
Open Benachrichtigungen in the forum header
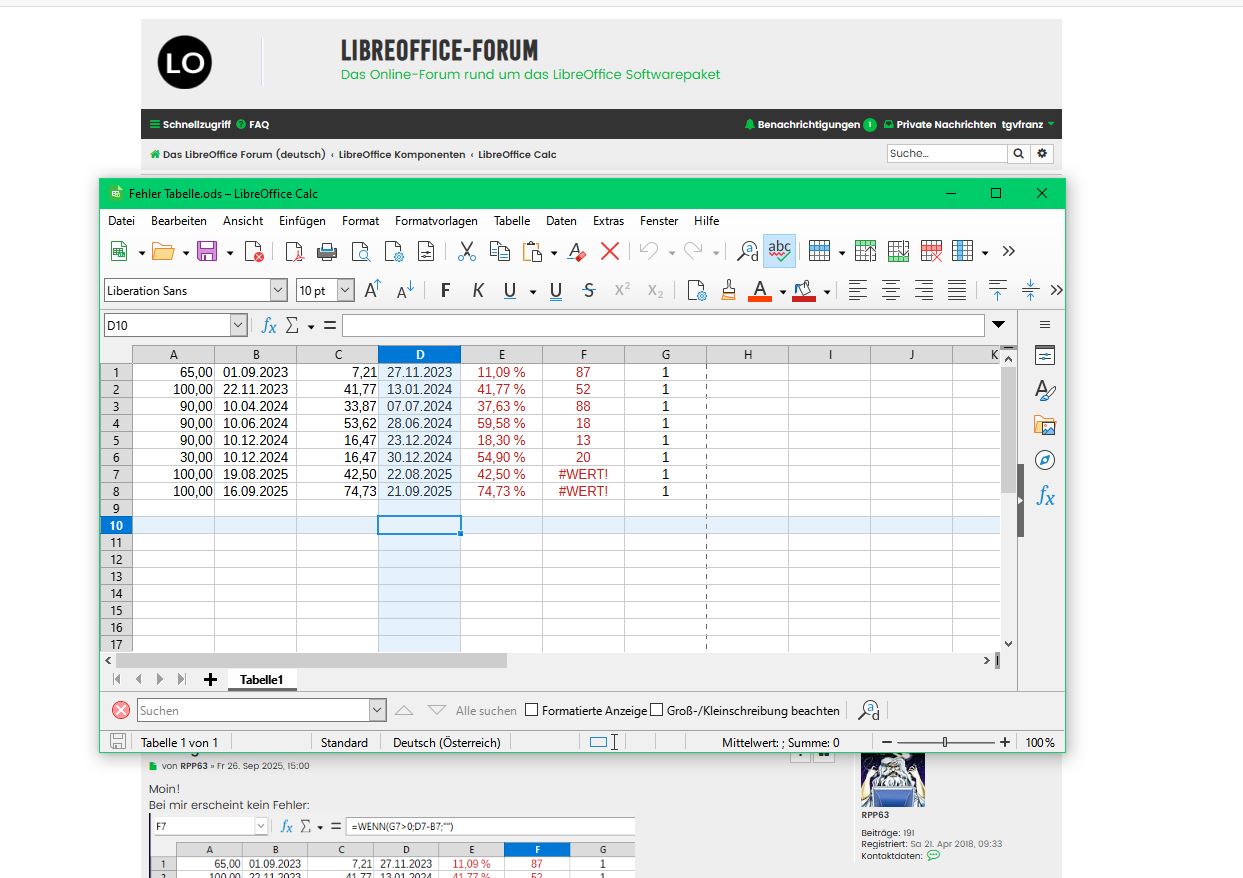click(808, 125)
